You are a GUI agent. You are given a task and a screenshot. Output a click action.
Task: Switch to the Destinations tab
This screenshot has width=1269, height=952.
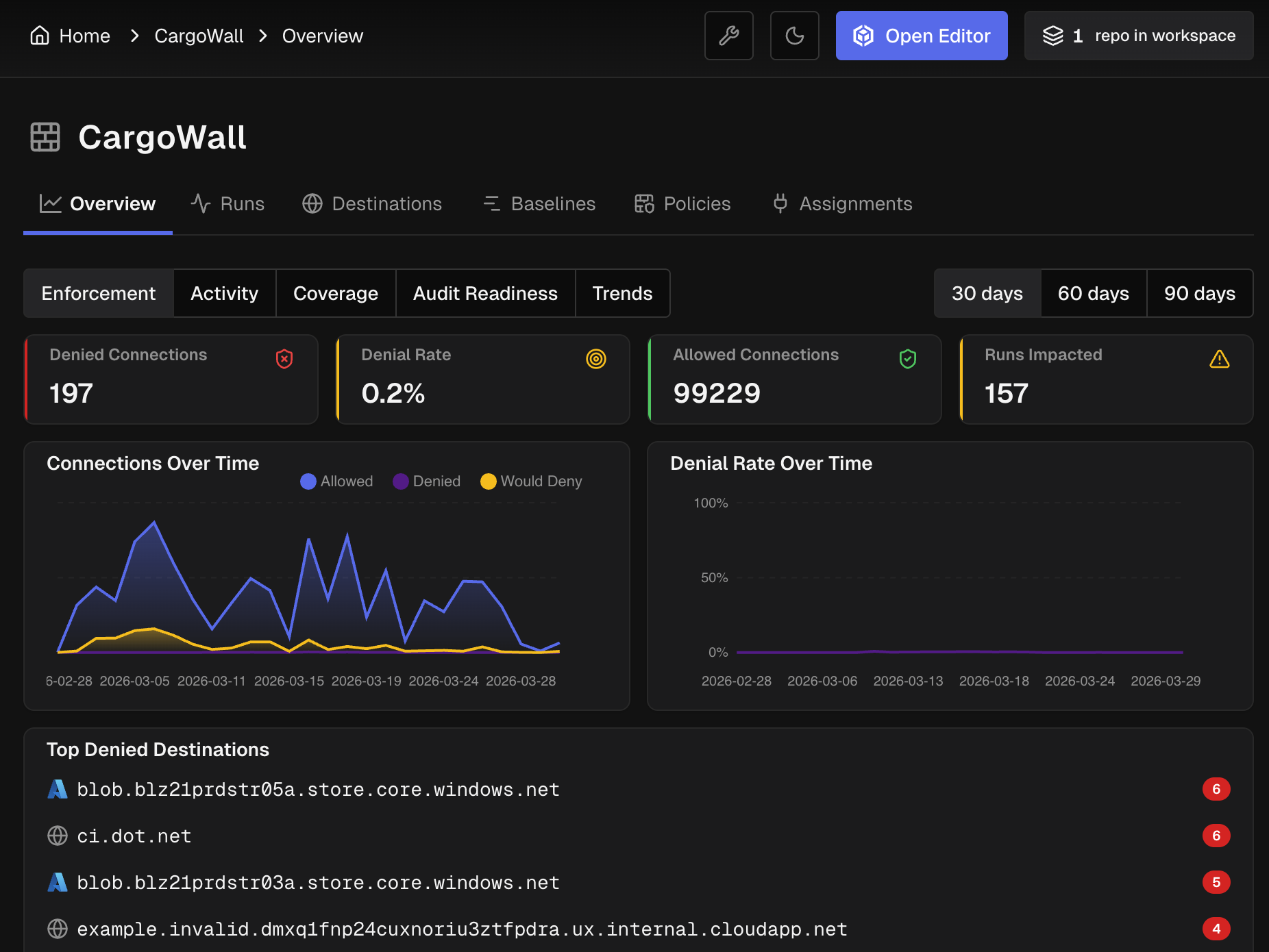(x=372, y=203)
